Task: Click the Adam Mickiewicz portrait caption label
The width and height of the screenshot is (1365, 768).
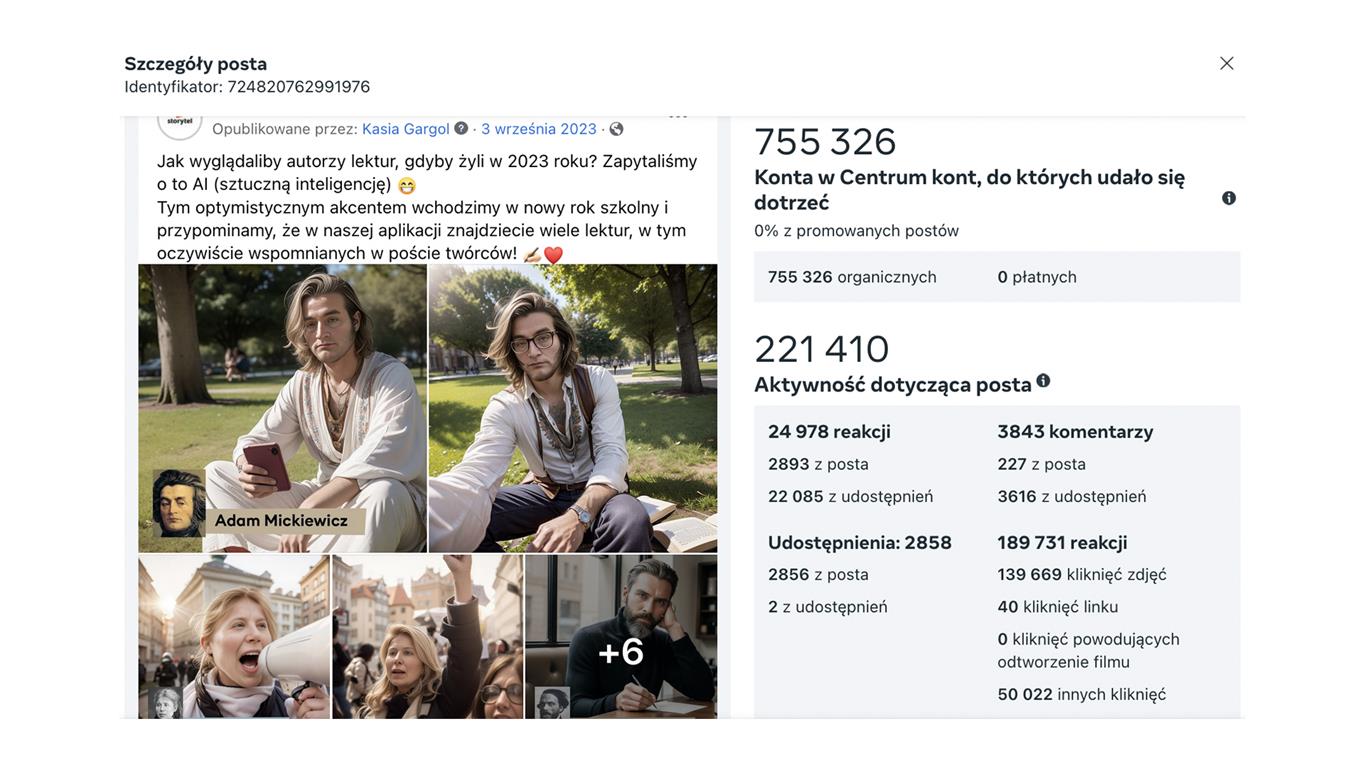Action: (281, 521)
